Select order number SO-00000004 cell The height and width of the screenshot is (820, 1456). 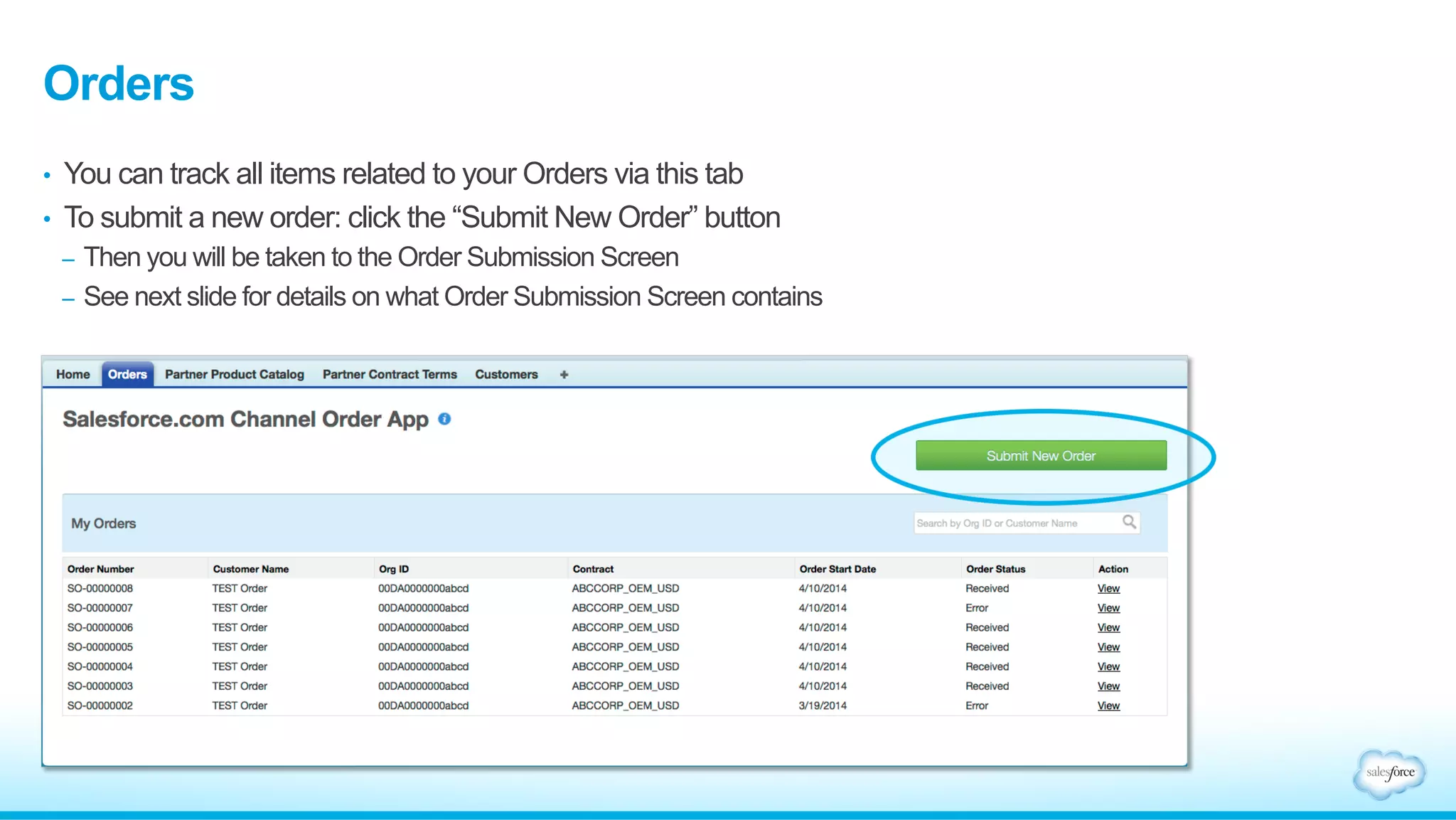[x=100, y=666]
